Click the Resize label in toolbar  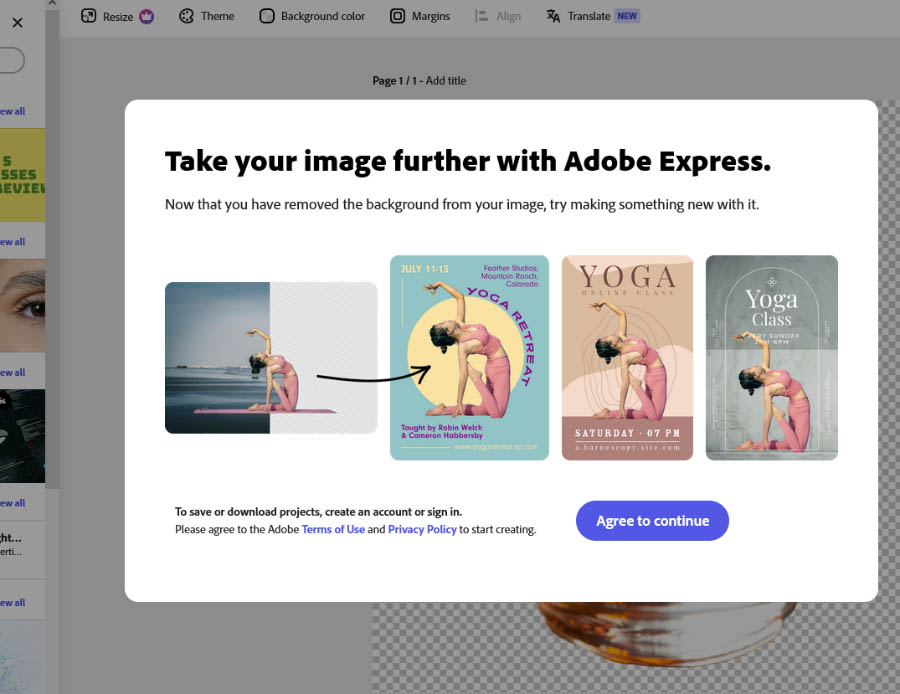(x=118, y=17)
